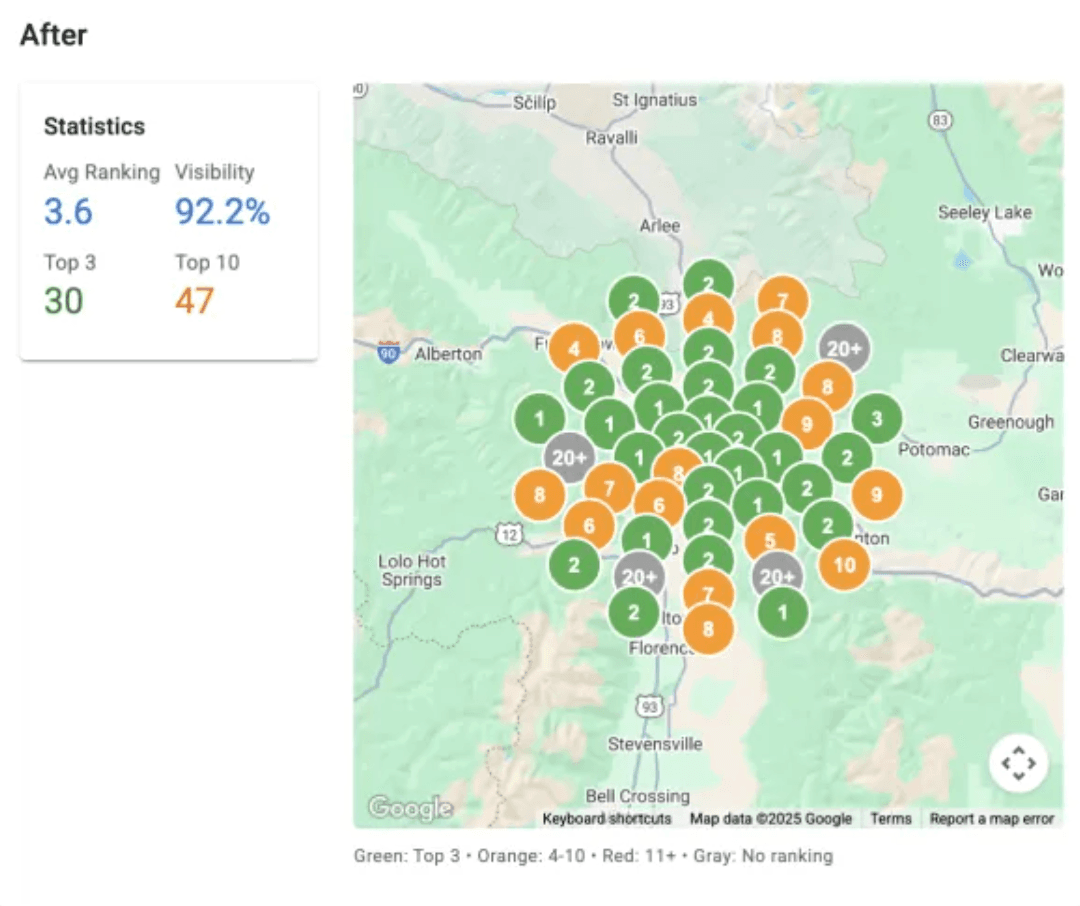1080x906 pixels.
Task: Click green "3" marker near Greenough
Action: [877, 419]
